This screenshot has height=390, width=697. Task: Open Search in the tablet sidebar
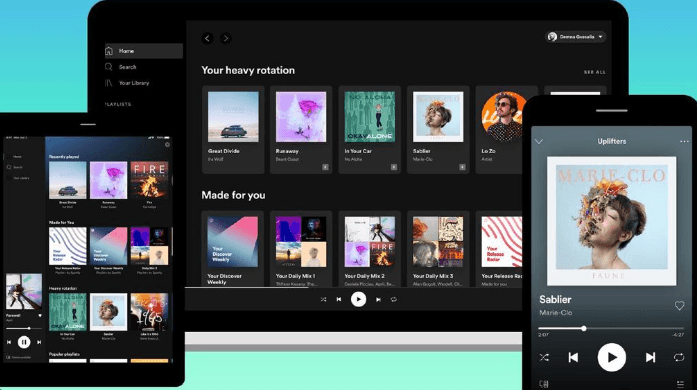click(17, 168)
